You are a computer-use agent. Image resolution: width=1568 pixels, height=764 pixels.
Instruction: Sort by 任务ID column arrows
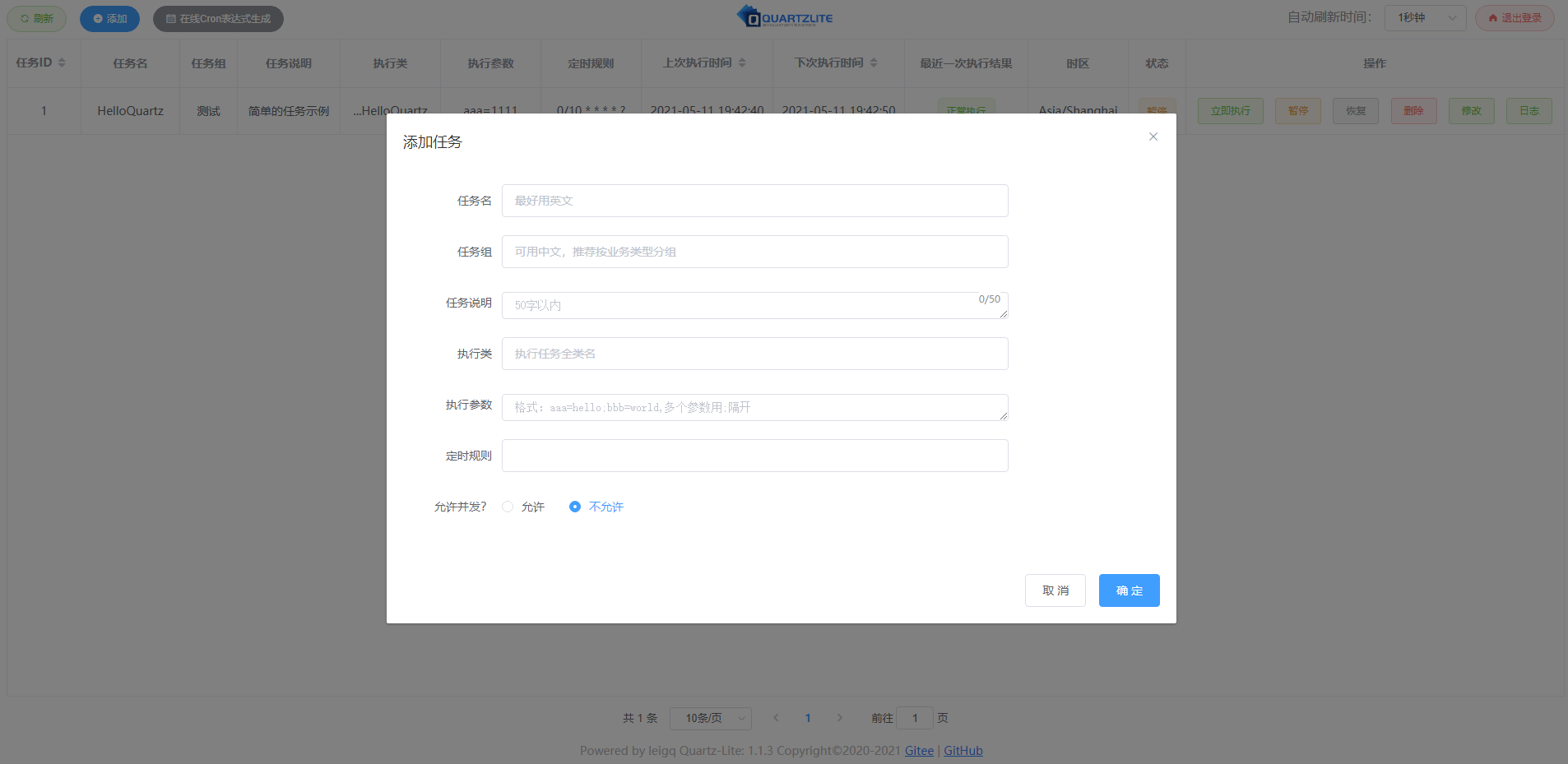pos(62,63)
